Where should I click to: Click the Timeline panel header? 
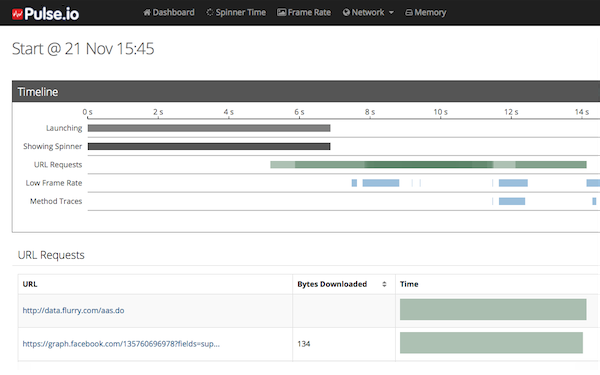(x=306, y=91)
